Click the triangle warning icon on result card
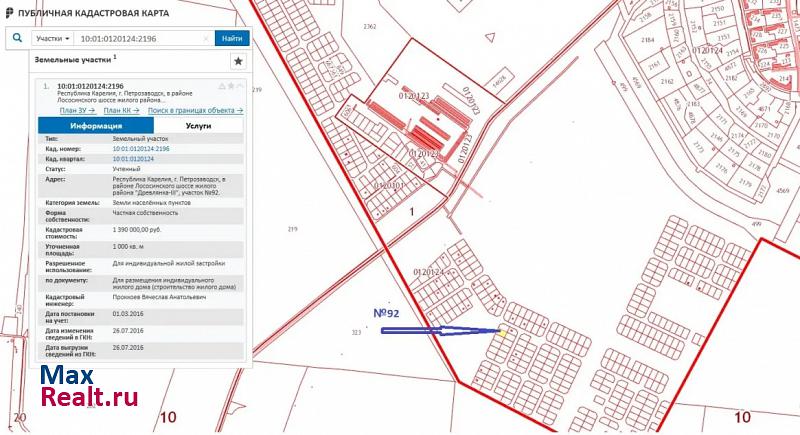Image resolution: width=800 pixels, height=435 pixels. (220, 87)
